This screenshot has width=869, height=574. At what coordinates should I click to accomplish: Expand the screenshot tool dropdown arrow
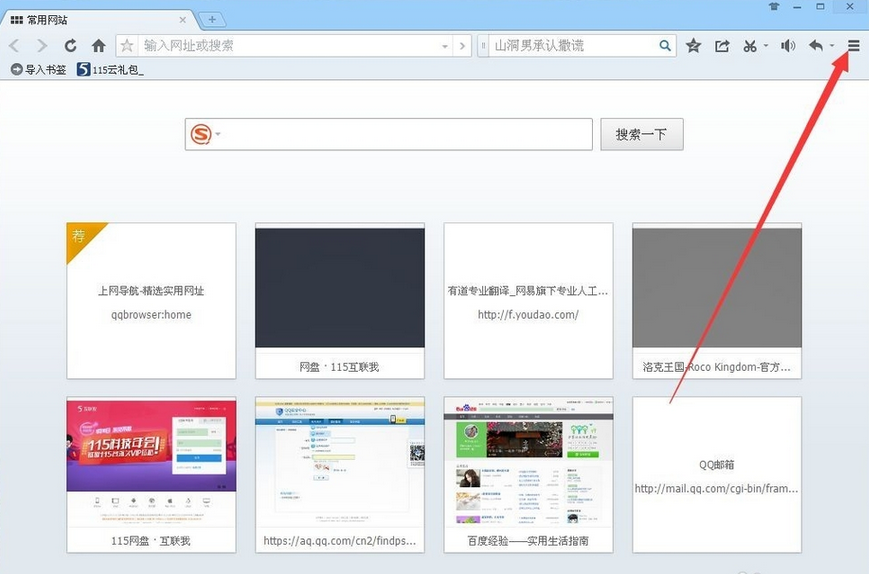coord(766,46)
